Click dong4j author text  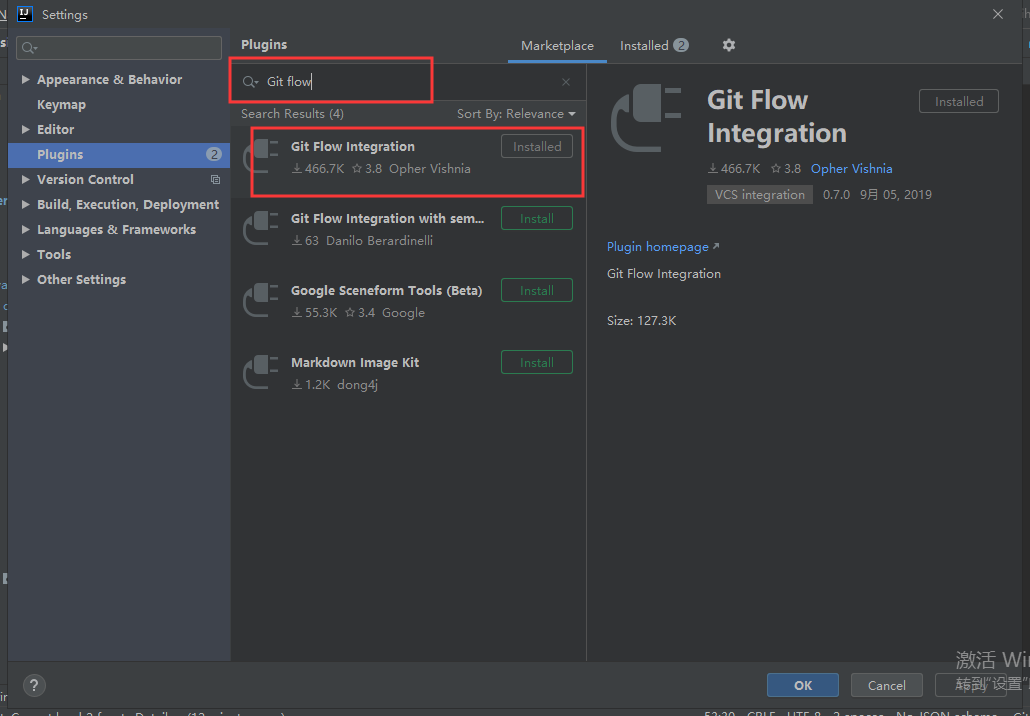pos(357,385)
